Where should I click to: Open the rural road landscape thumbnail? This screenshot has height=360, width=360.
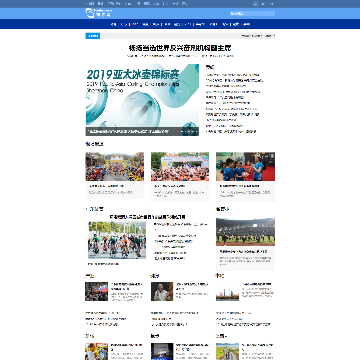[x=227, y=352]
